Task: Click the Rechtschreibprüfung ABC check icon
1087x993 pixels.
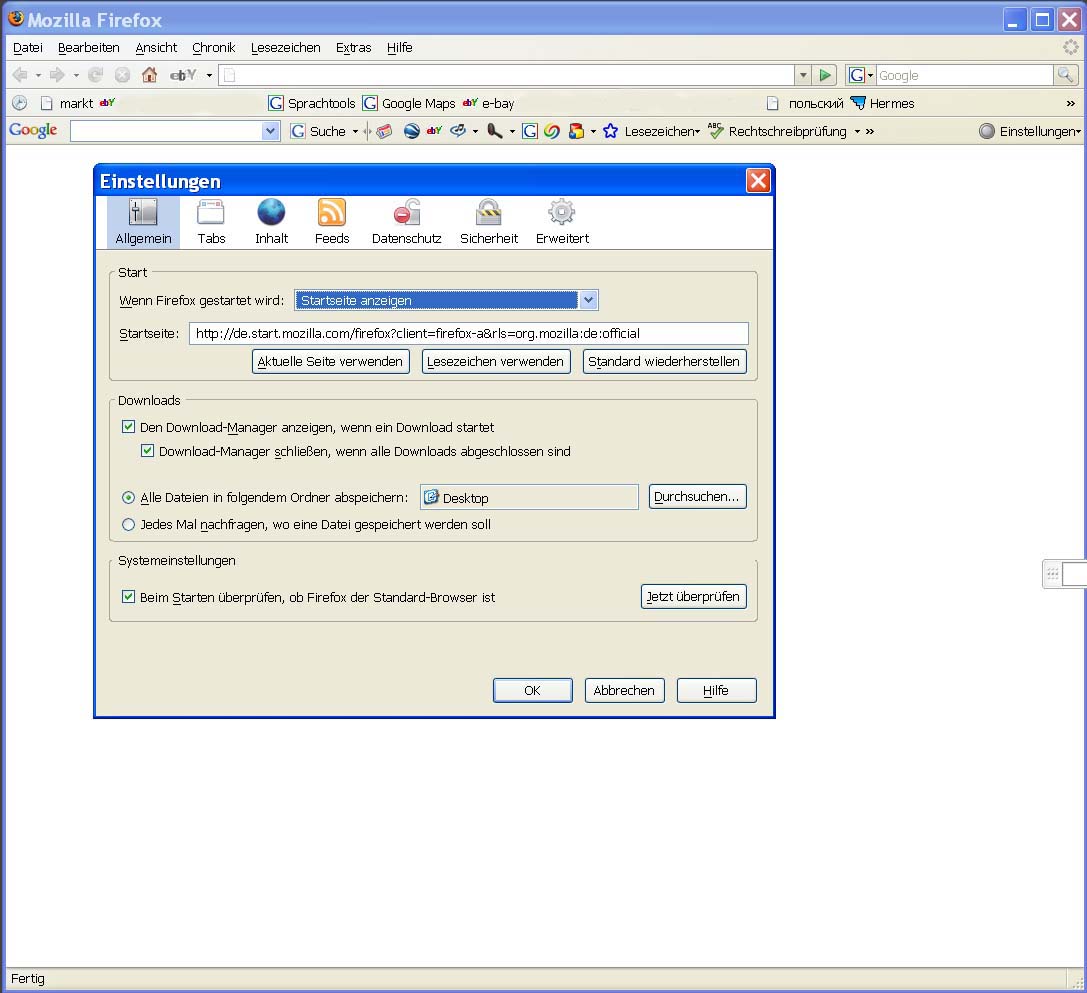Action: (715, 130)
